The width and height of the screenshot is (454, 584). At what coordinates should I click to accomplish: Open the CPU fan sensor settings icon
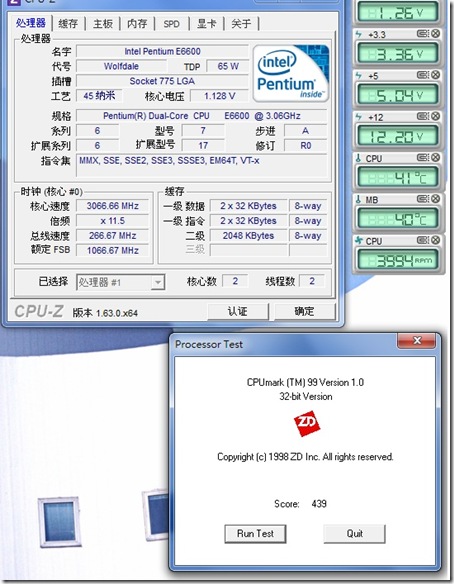[x=423, y=241]
